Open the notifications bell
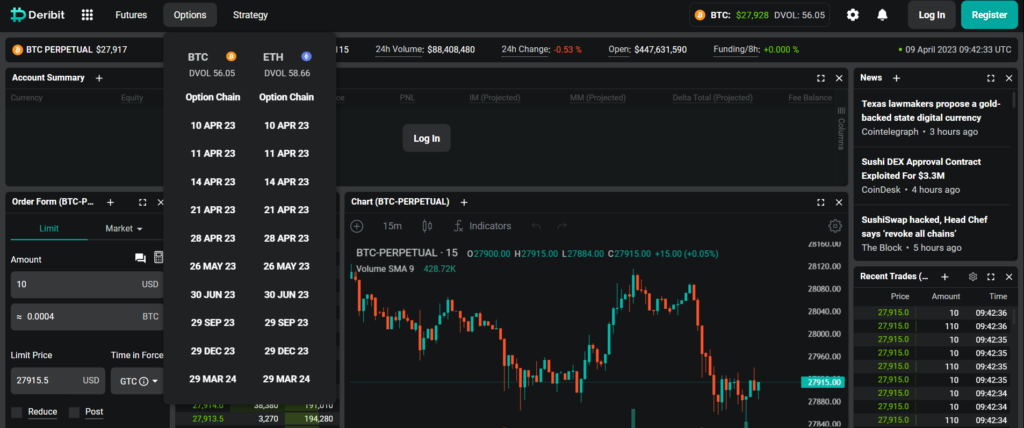1024x428 pixels. 882,15
